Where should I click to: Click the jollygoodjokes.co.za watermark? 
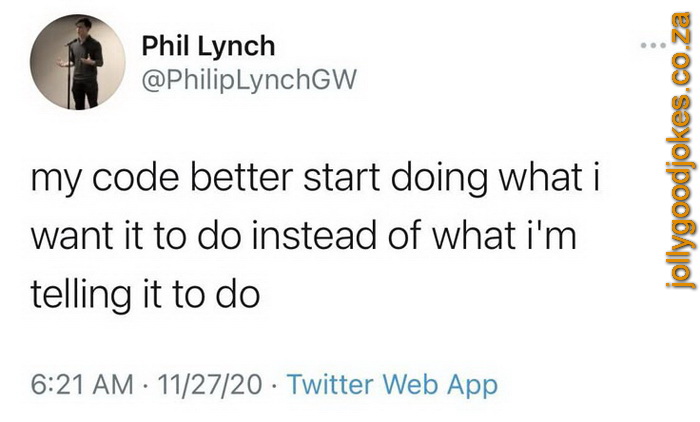(x=680, y=151)
